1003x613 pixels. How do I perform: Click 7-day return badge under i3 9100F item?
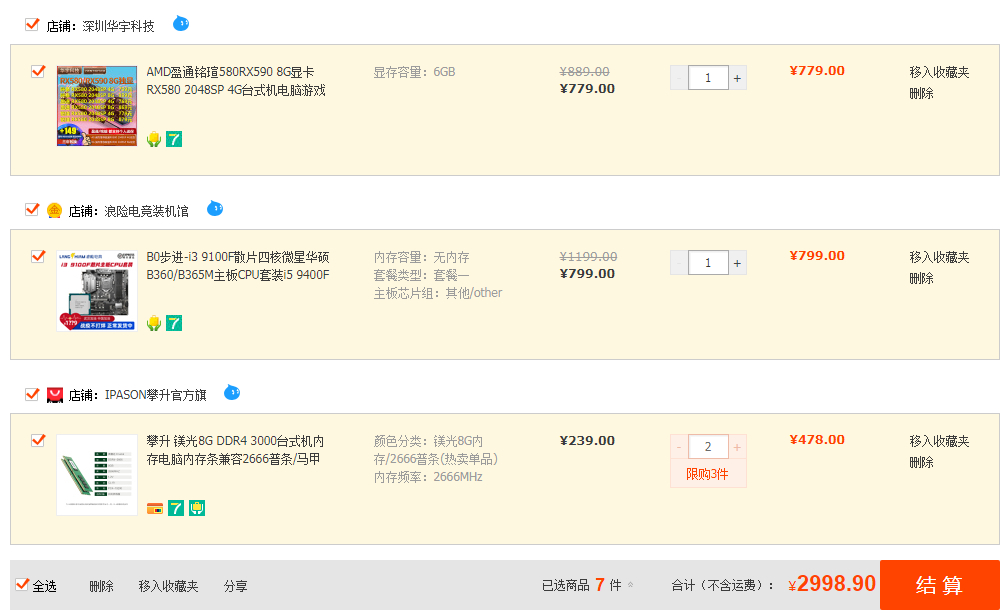click(x=174, y=323)
